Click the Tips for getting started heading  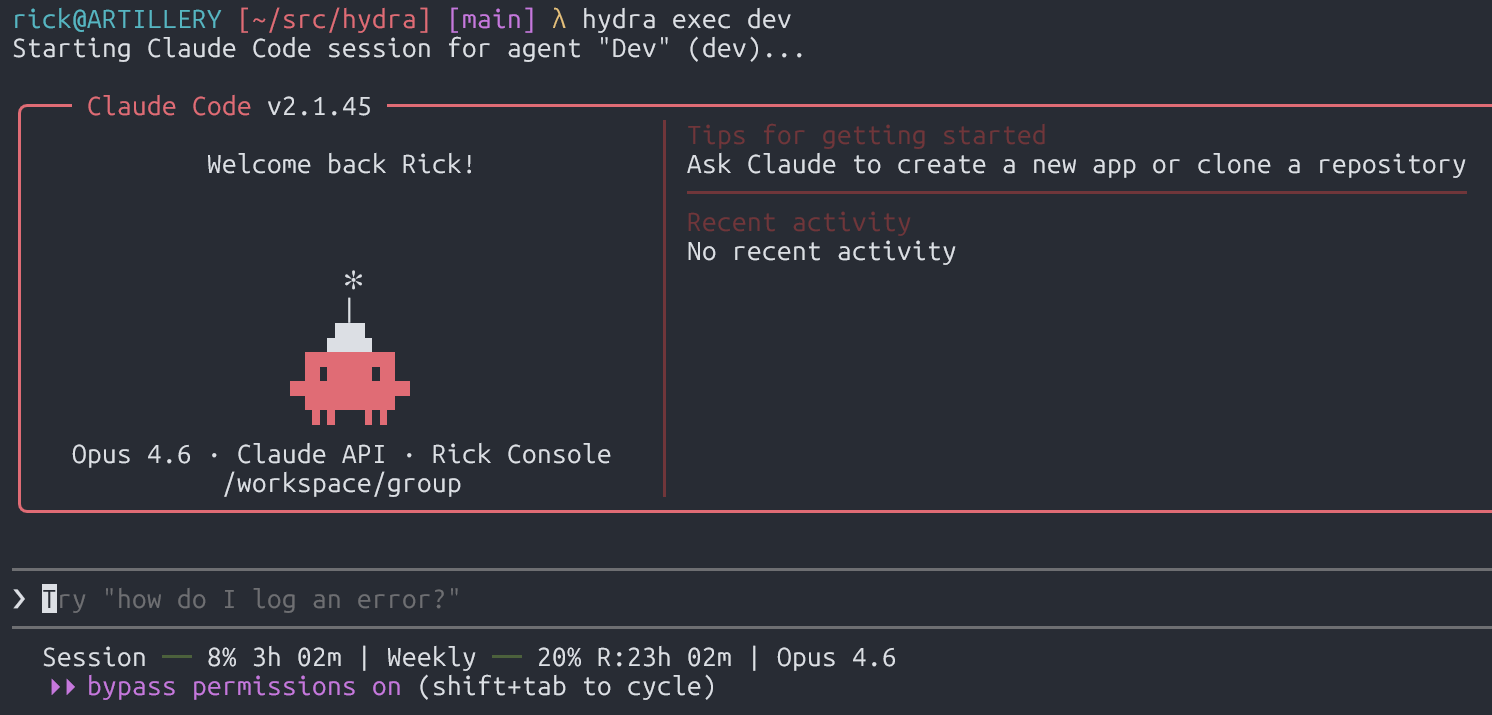click(x=866, y=135)
